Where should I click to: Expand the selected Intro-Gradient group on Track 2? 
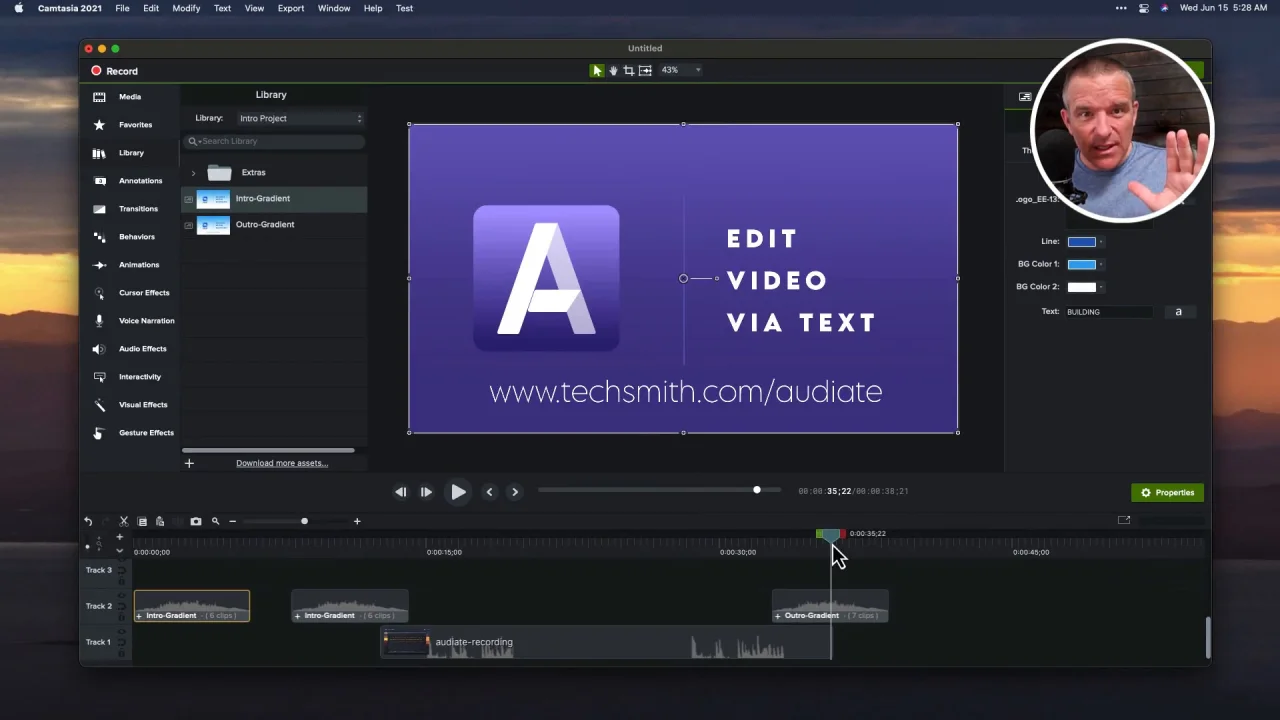pyautogui.click(x=139, y=616)
